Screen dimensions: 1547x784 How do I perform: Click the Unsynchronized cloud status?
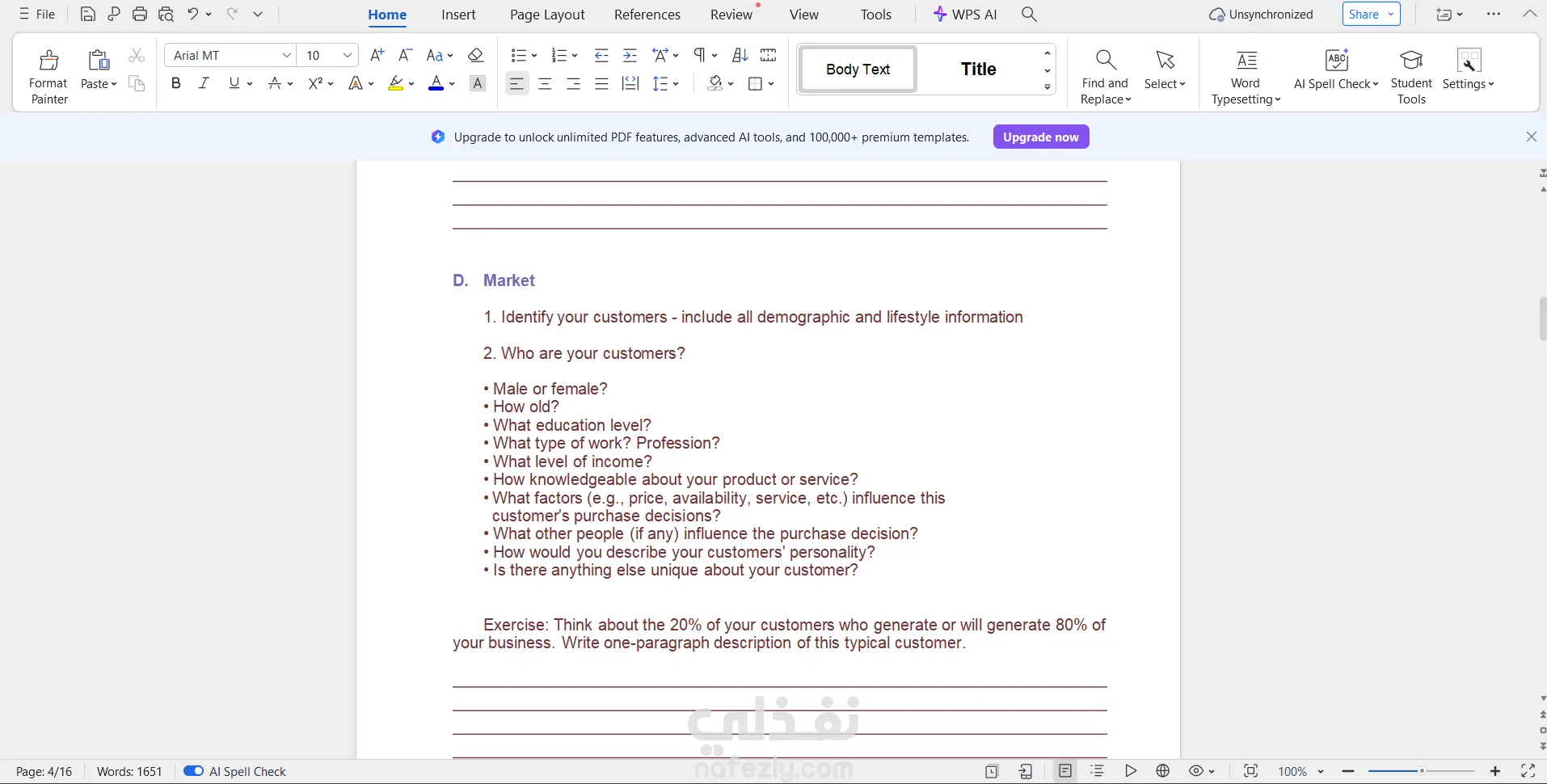coord(1261,15)
